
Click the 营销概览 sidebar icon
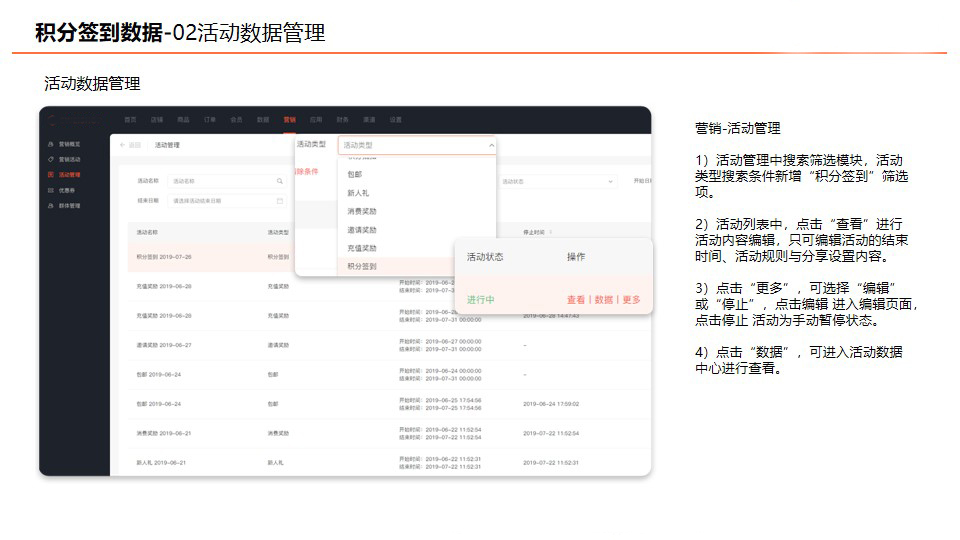(51, 144)
